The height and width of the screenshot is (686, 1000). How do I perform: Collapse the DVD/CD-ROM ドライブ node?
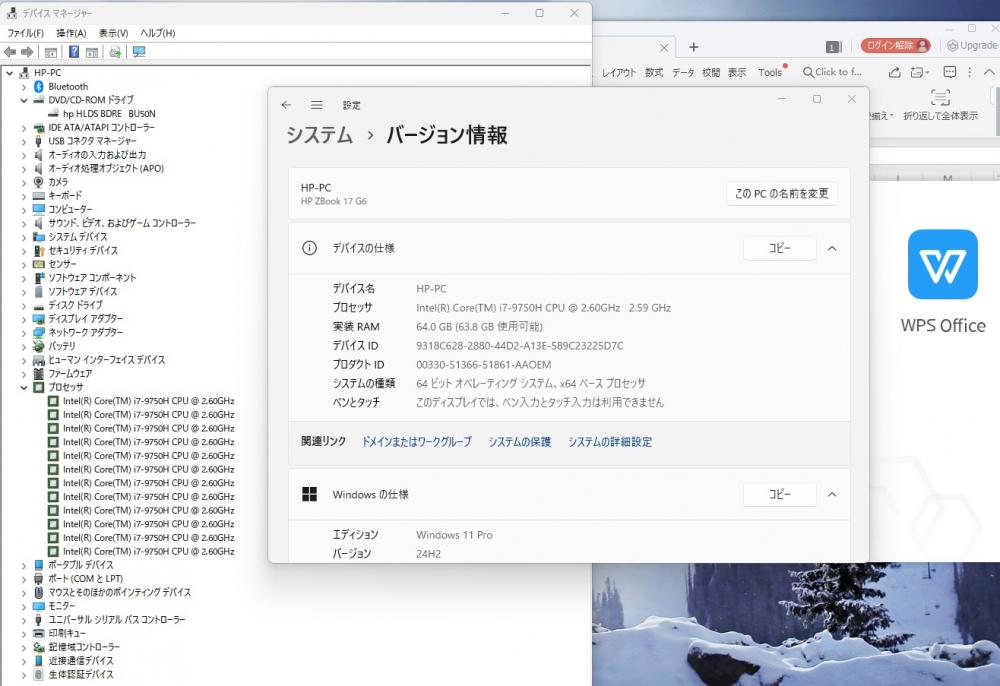(24, 100)
